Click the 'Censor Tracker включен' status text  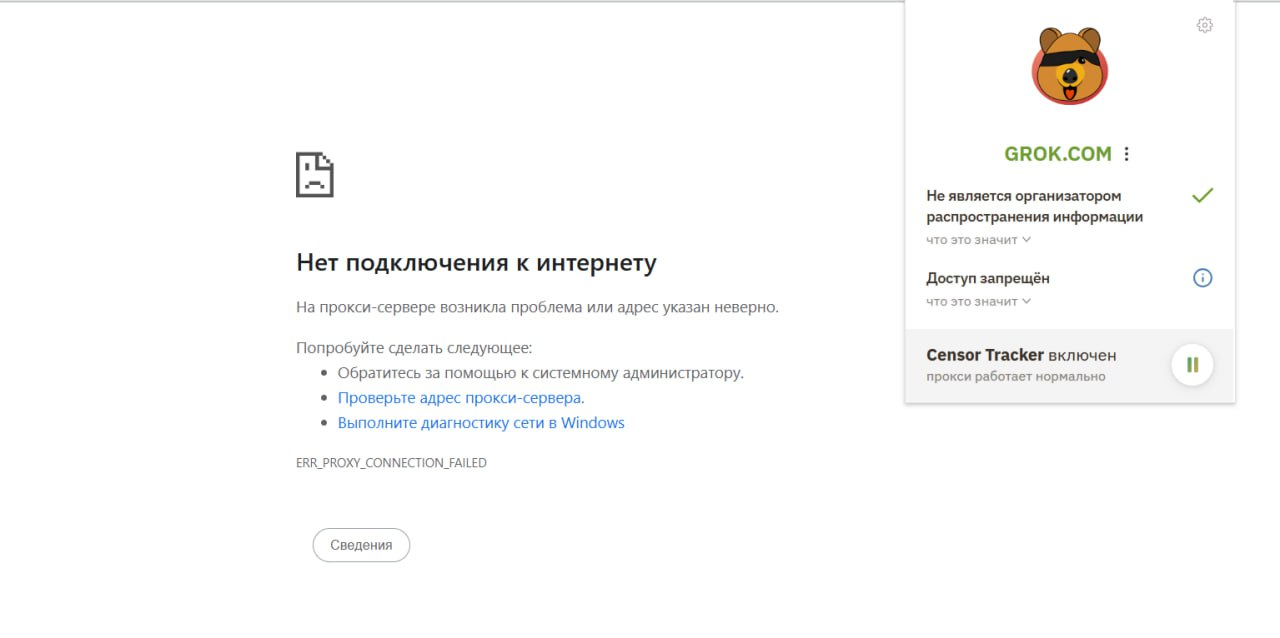pyautogui.click(x=1021, y=355)
